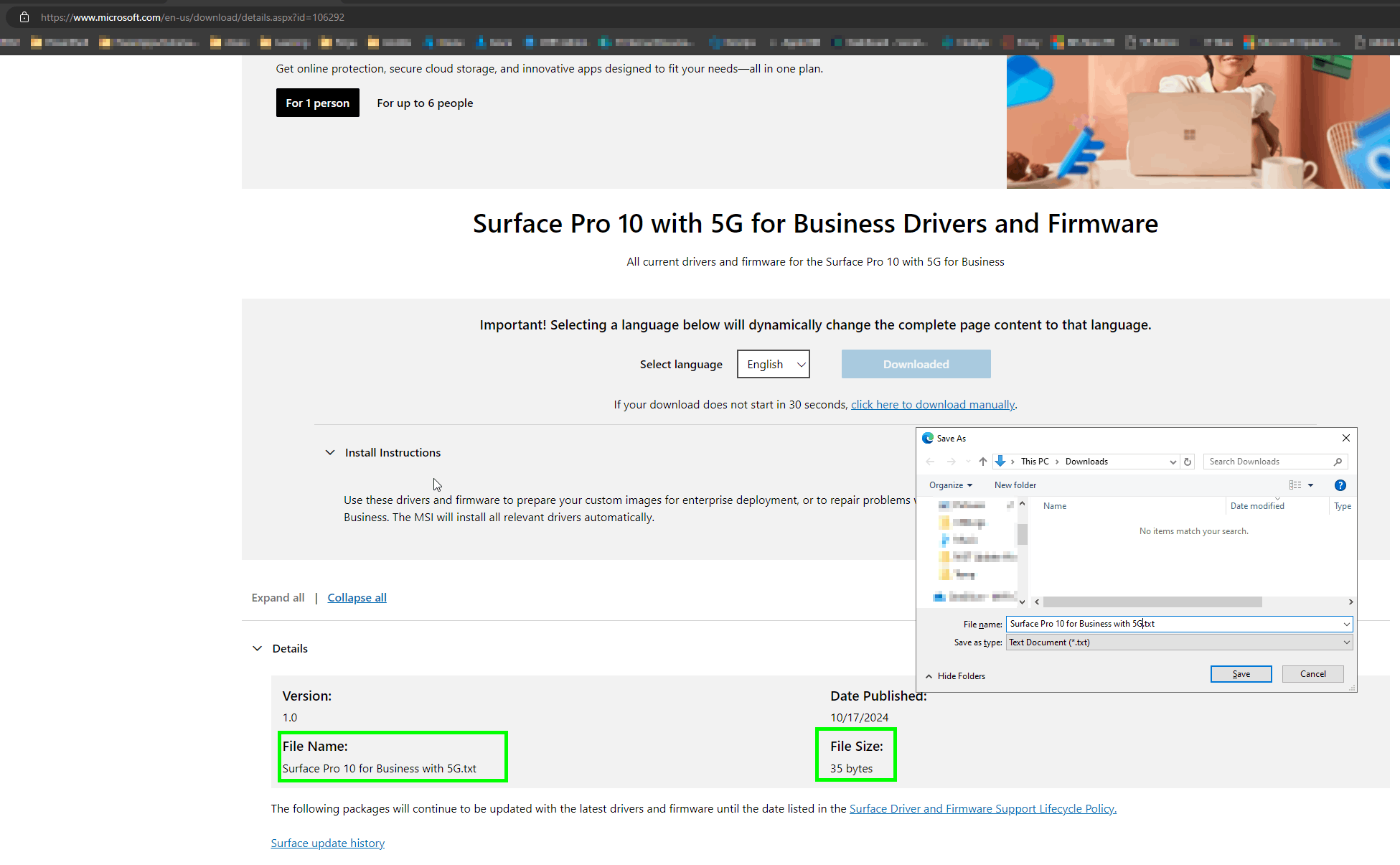Click the blue help question mark icon
The height and width of the screenshot is (865, 1400).
[1340, 485]
